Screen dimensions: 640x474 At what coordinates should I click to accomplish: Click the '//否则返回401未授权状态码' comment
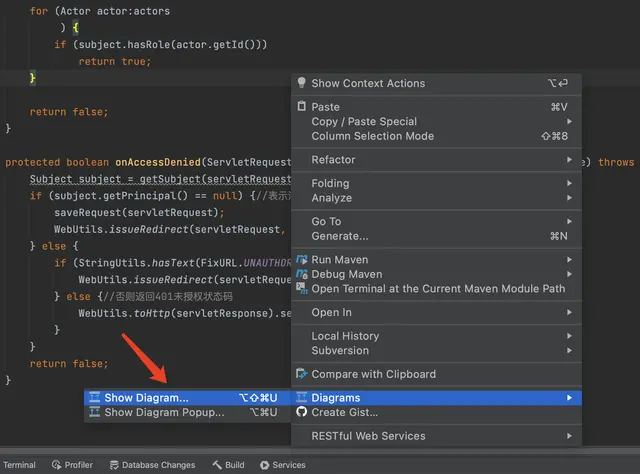click(x=168, y=296)
